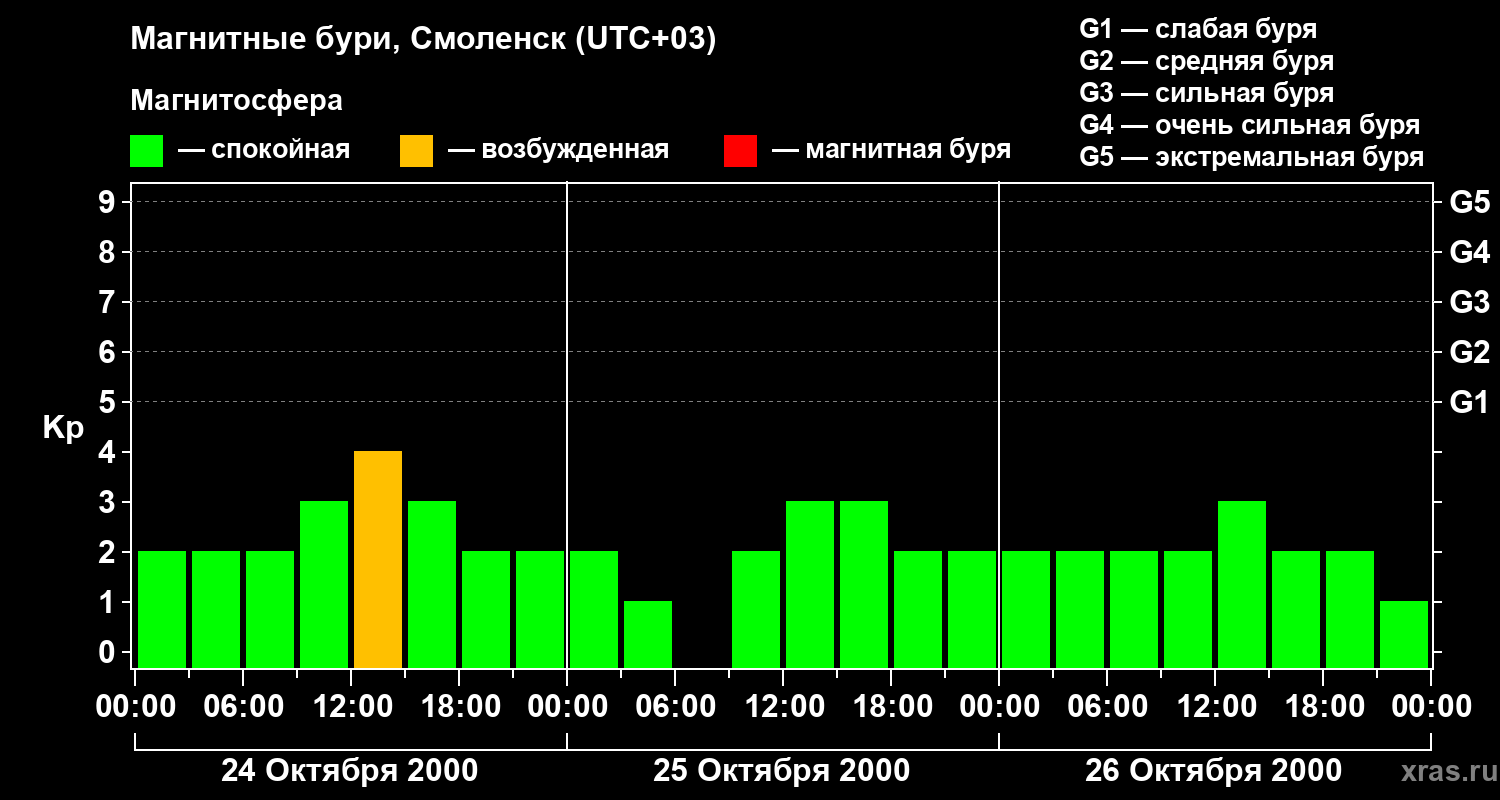Click the "26 Октября 2000" date label
Image resolution: width=1500 pixels, height=800 pixels.
(x=1213, y=771)
